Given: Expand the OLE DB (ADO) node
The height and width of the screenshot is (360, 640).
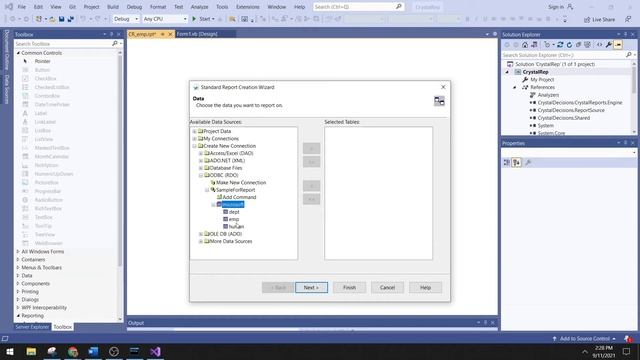Looking at the screenshot, I should [x=201, y=234].
